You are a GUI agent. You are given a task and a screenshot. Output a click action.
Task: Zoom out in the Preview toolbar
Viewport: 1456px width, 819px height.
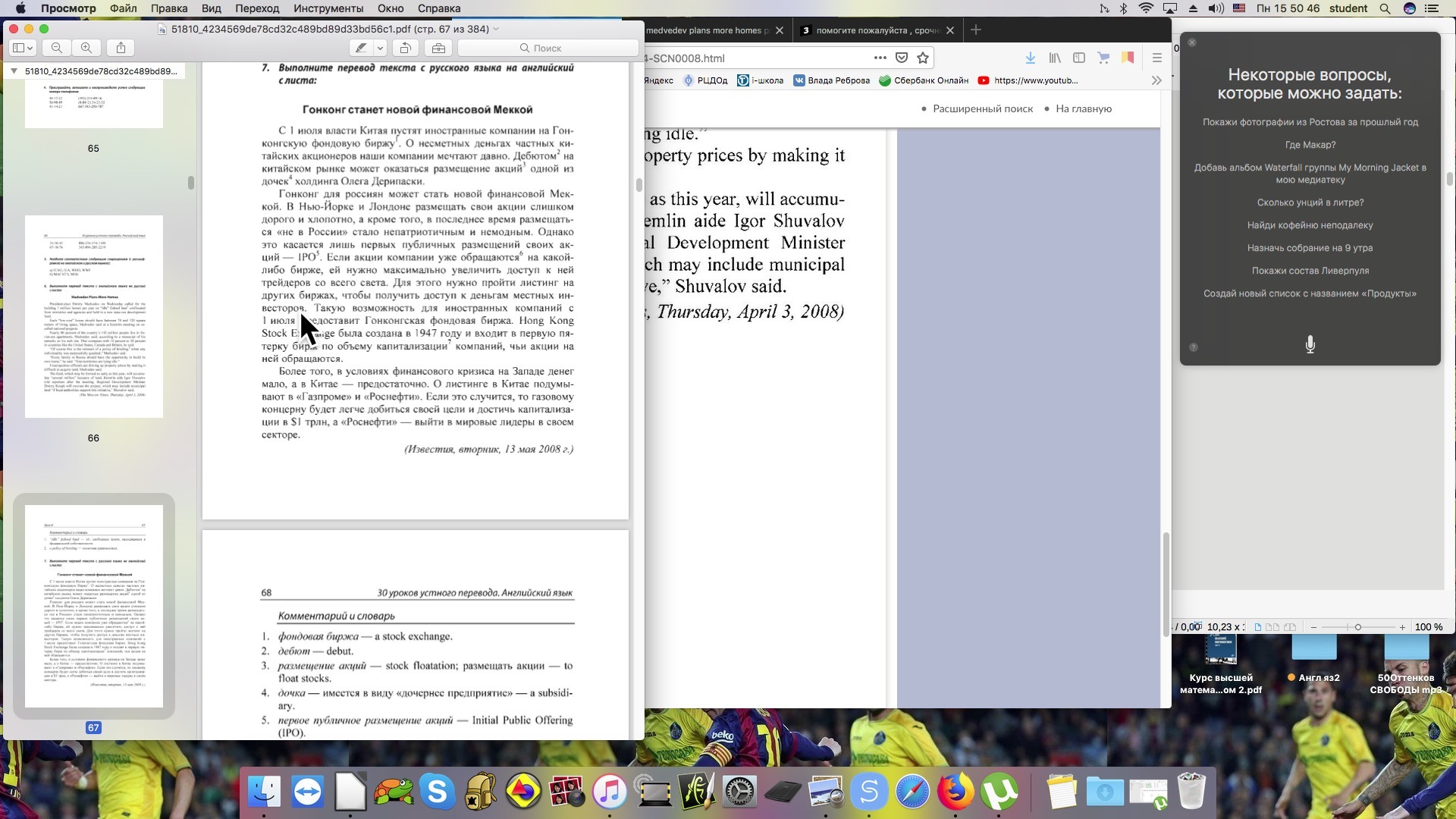pos(57,48)
